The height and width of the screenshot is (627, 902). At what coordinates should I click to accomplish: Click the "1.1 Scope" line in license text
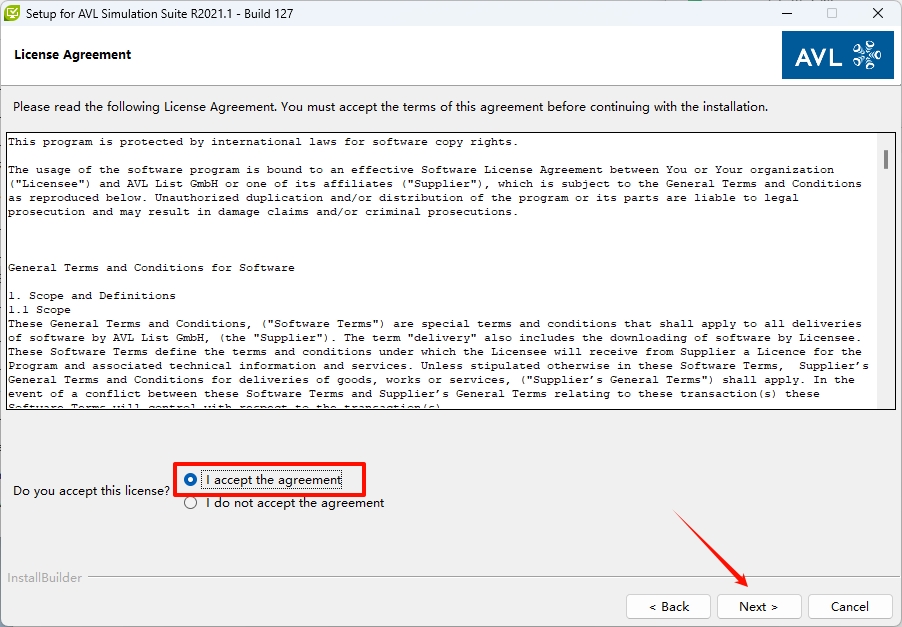[x=39, y=310]
